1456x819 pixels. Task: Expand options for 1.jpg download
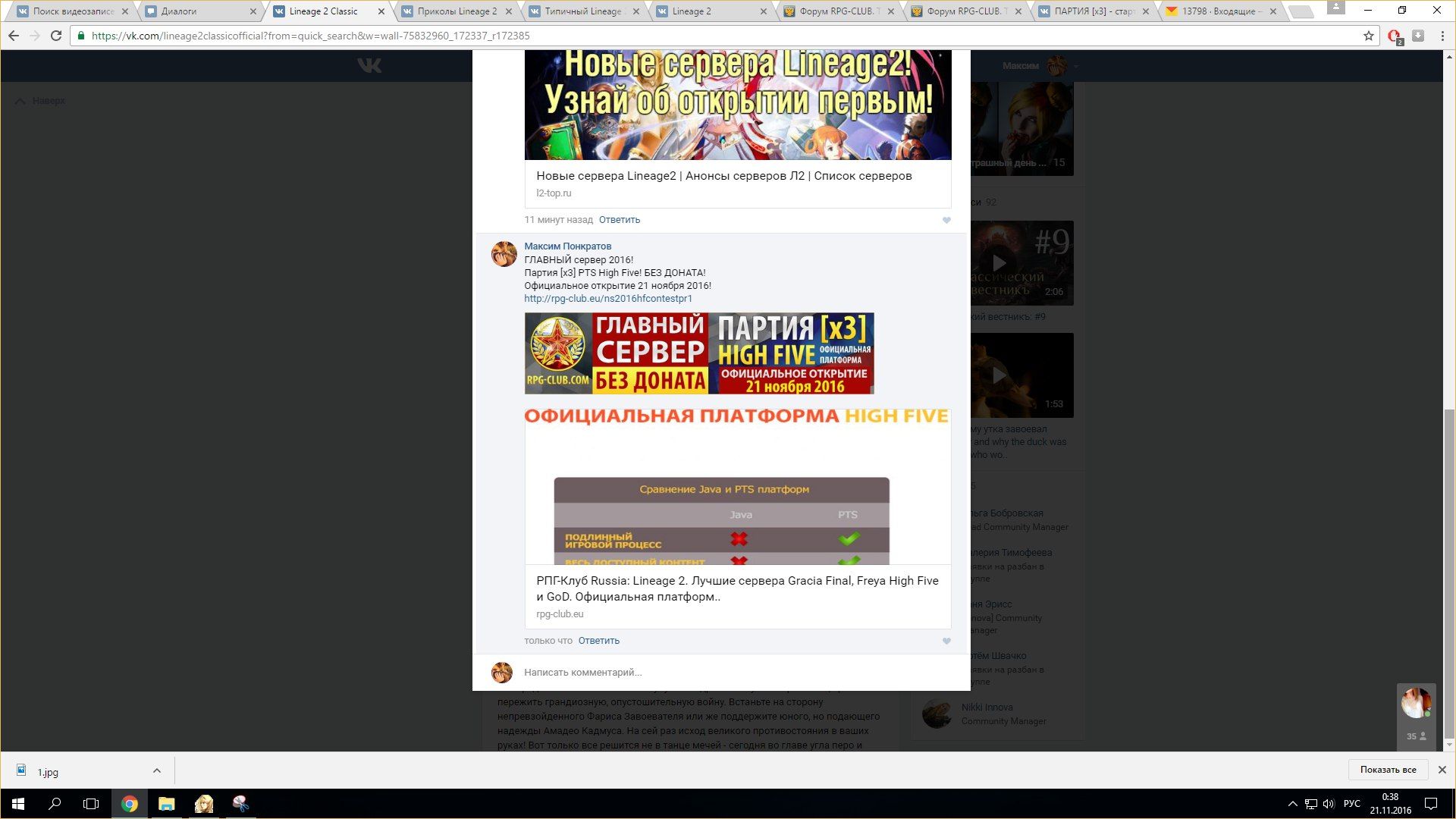157,770
